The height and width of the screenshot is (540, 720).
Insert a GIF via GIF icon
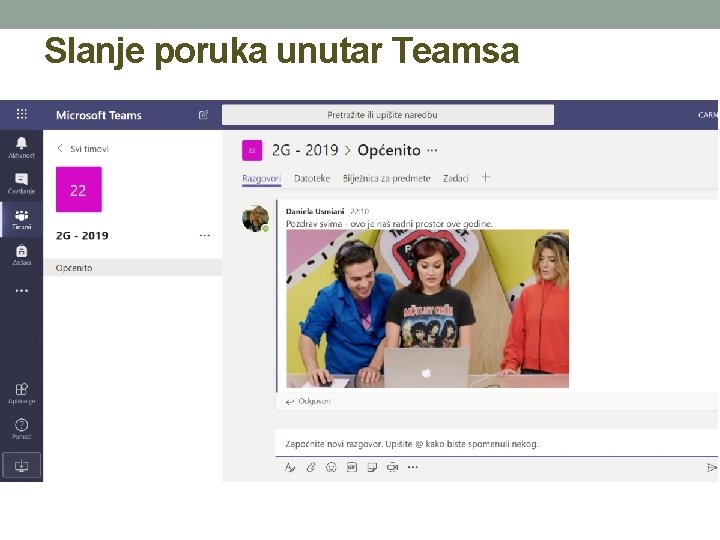(352, 467)
